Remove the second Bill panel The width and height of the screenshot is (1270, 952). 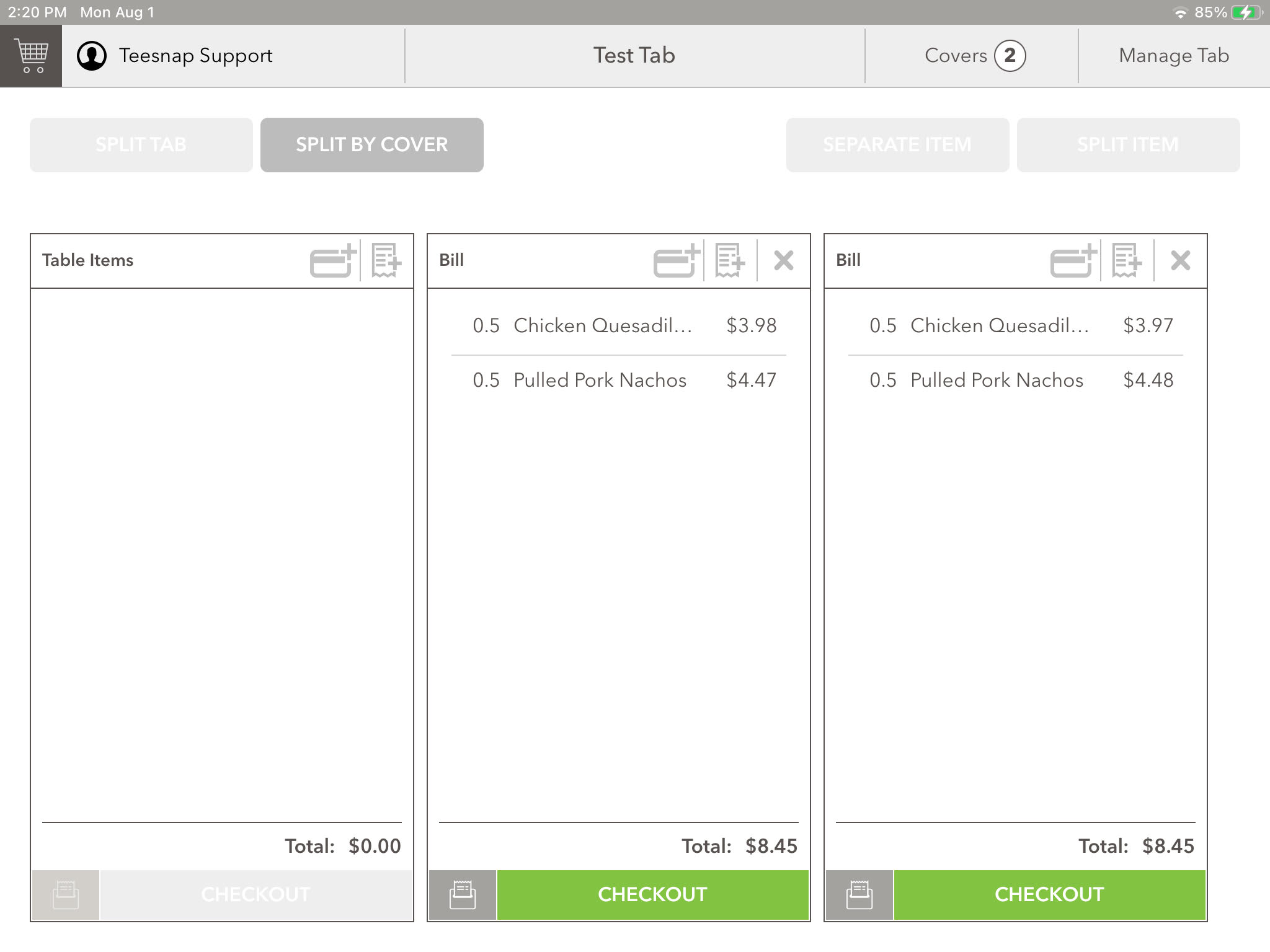[1181, 260]
